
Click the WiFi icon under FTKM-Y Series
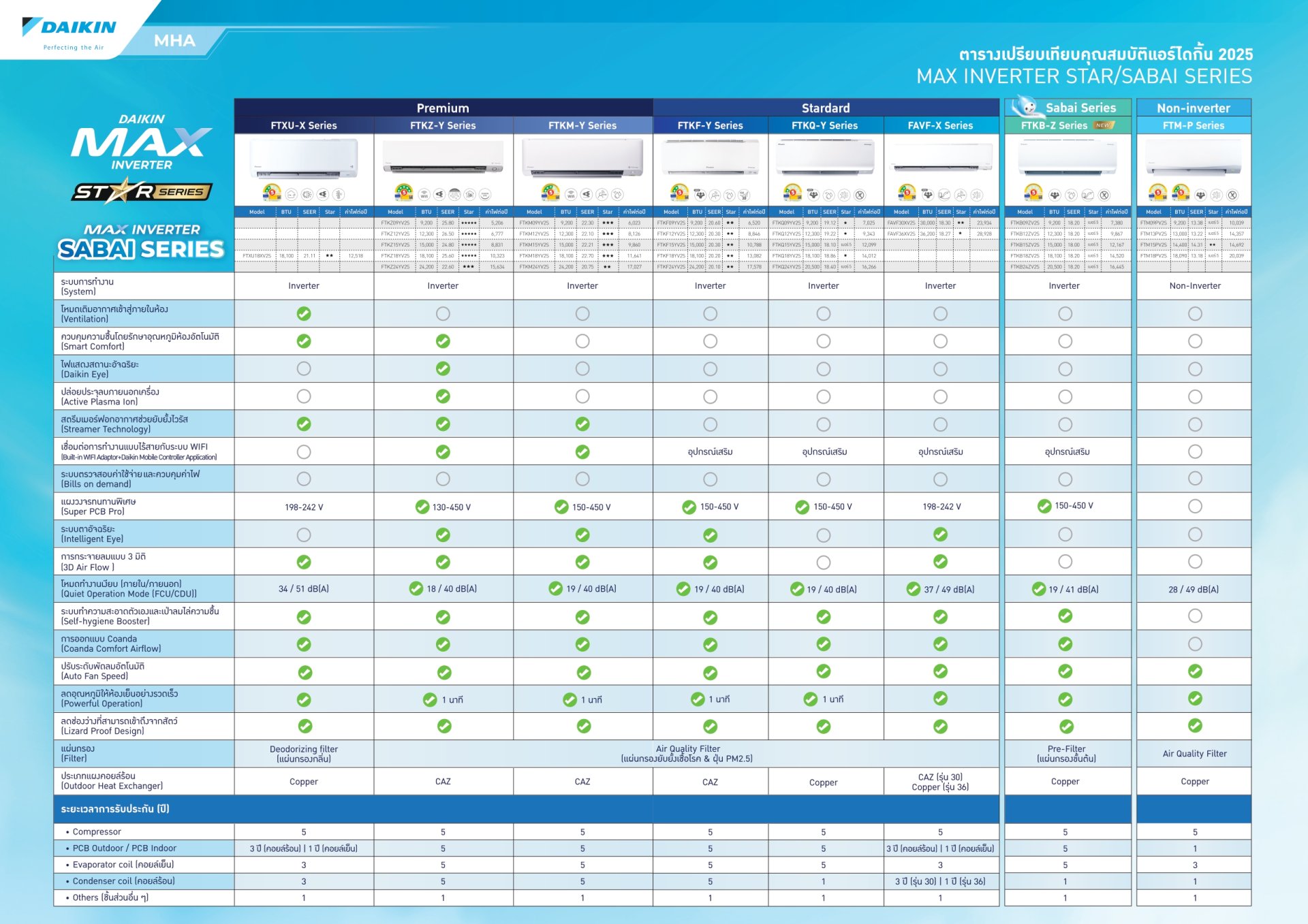click(x=571, y=195)
